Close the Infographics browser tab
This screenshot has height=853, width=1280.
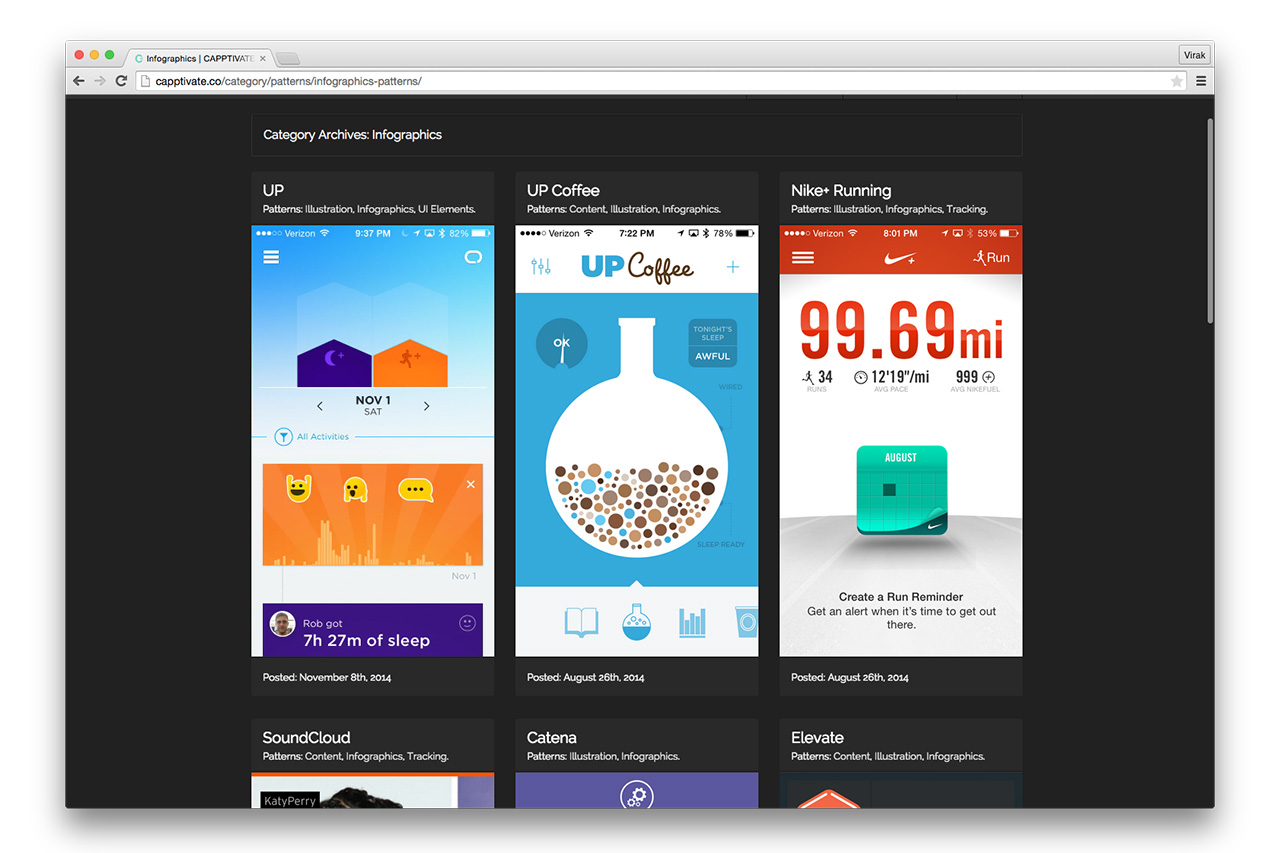coord(263,58)
